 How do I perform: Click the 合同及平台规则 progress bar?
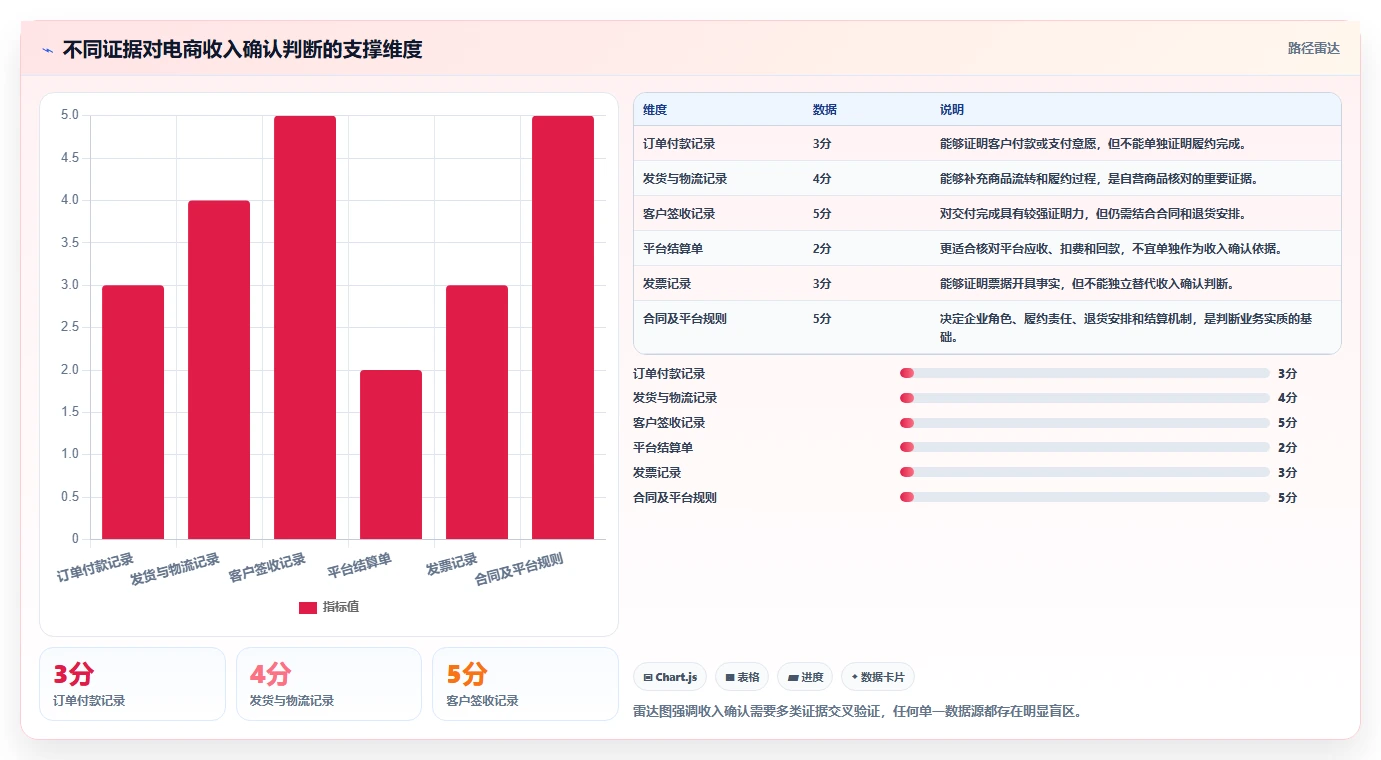(1084, 497)
